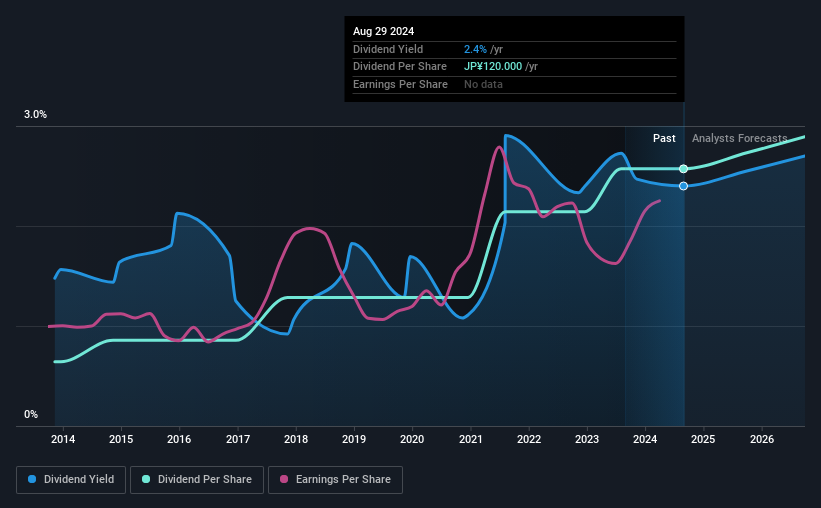Click the 2023 x-axis label
821x508 pixels.
pyautogui.click(x=587, y=439)
